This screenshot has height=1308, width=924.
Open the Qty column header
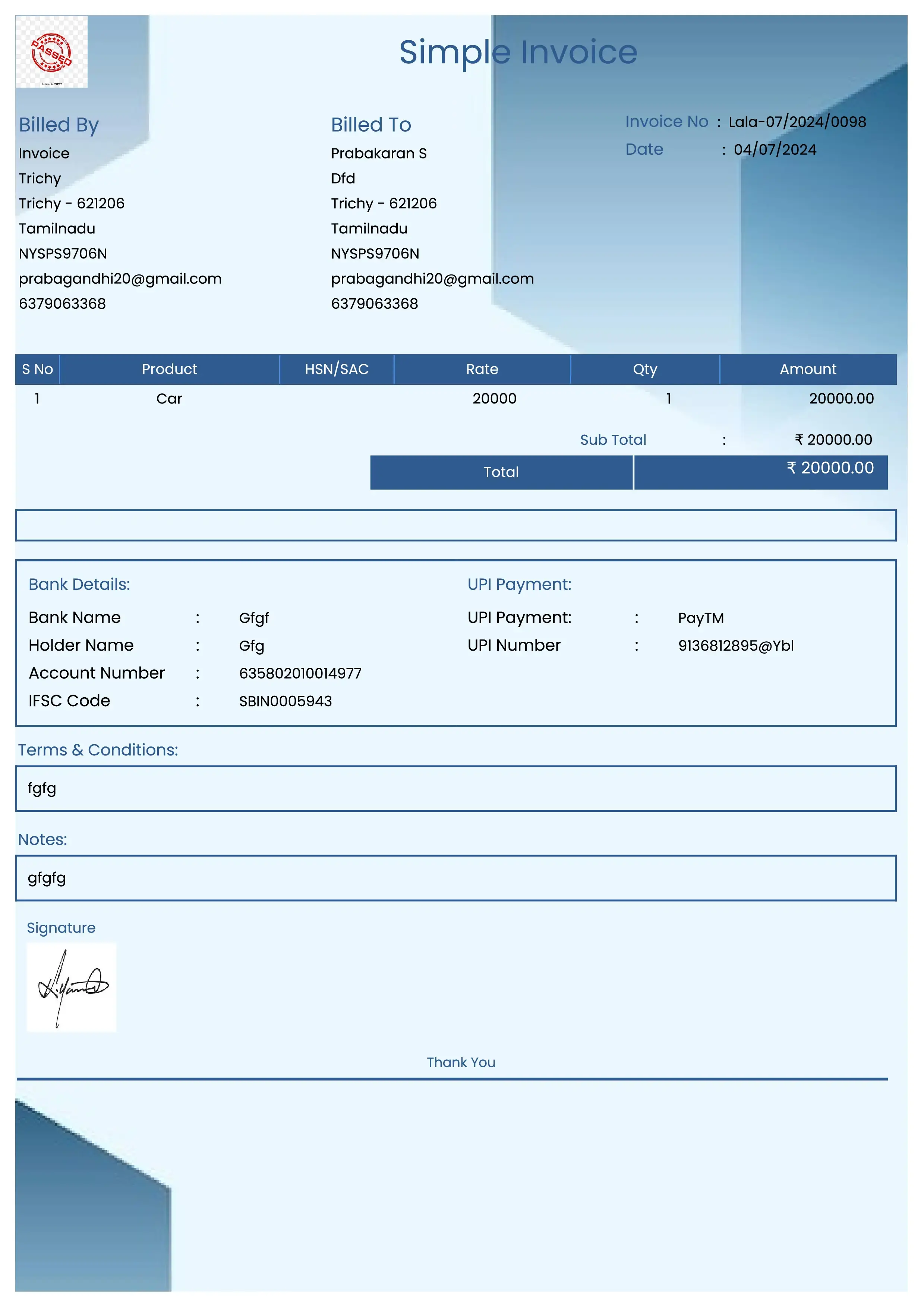645,369
